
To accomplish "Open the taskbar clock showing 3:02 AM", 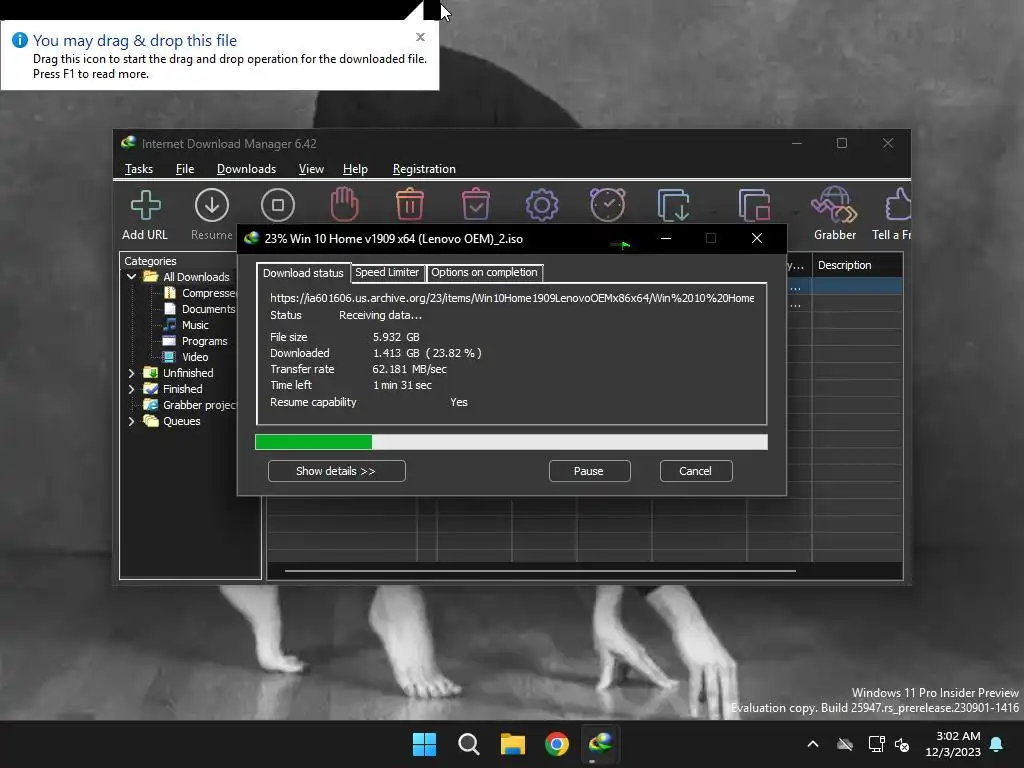I will tap(953, 744).
